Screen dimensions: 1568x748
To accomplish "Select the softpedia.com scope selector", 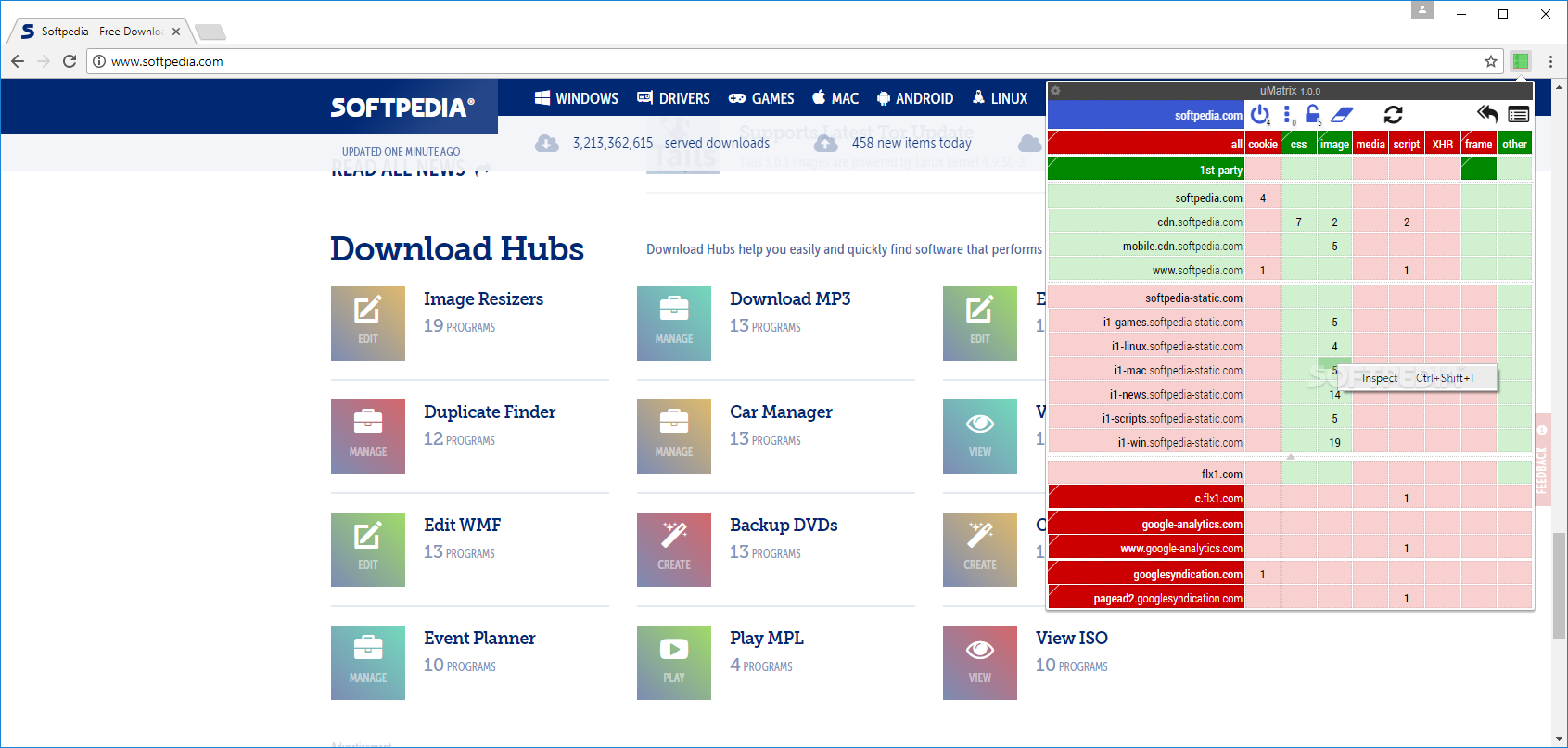I will click(1146, 115).
